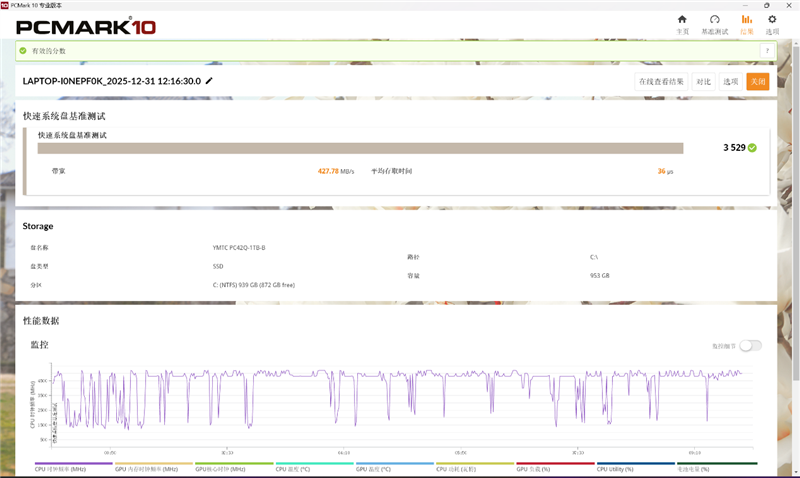Click partition text C: (NTFS) 939 GB
This screenshot has width=800, height=478.
tap(254, 285)
